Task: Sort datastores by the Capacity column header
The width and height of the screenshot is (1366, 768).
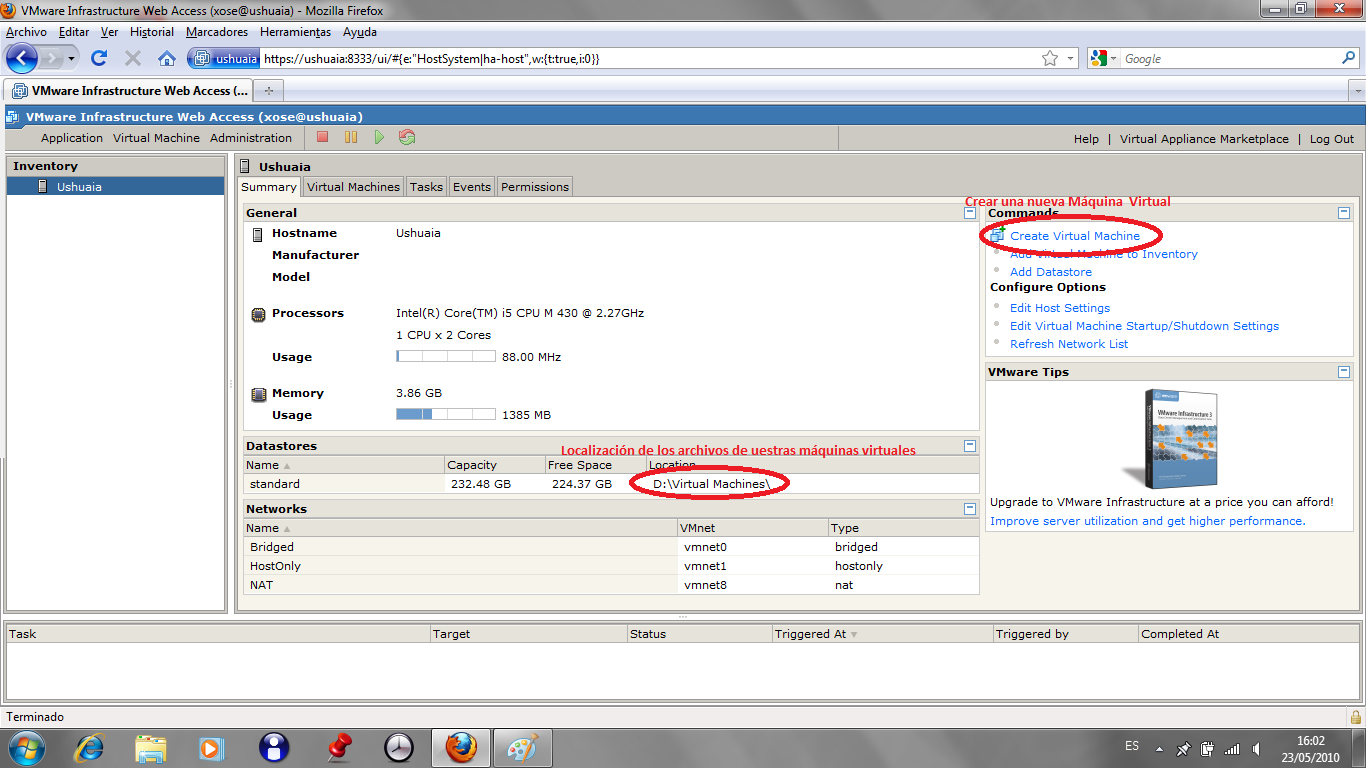Action: pos(472,465)
